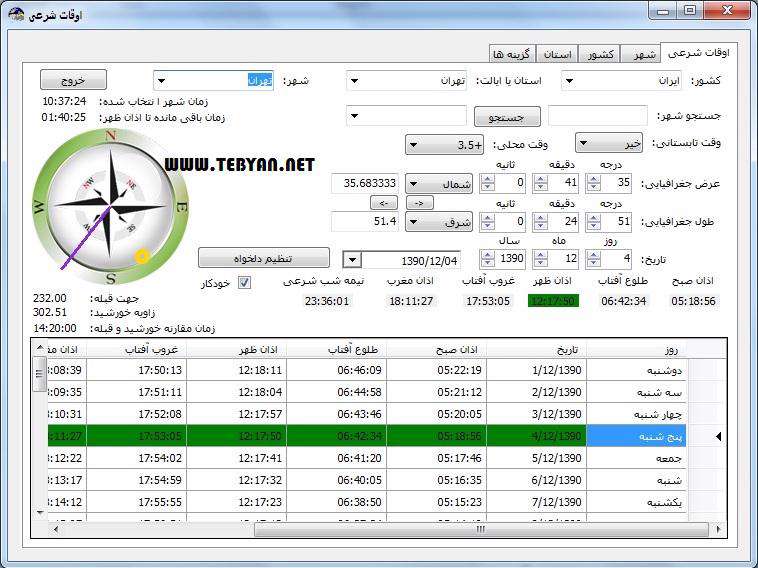Viewport: 758px width, 568px height.
Task: Click the table's vertical scrollbar up arrow
Action: 40,348
